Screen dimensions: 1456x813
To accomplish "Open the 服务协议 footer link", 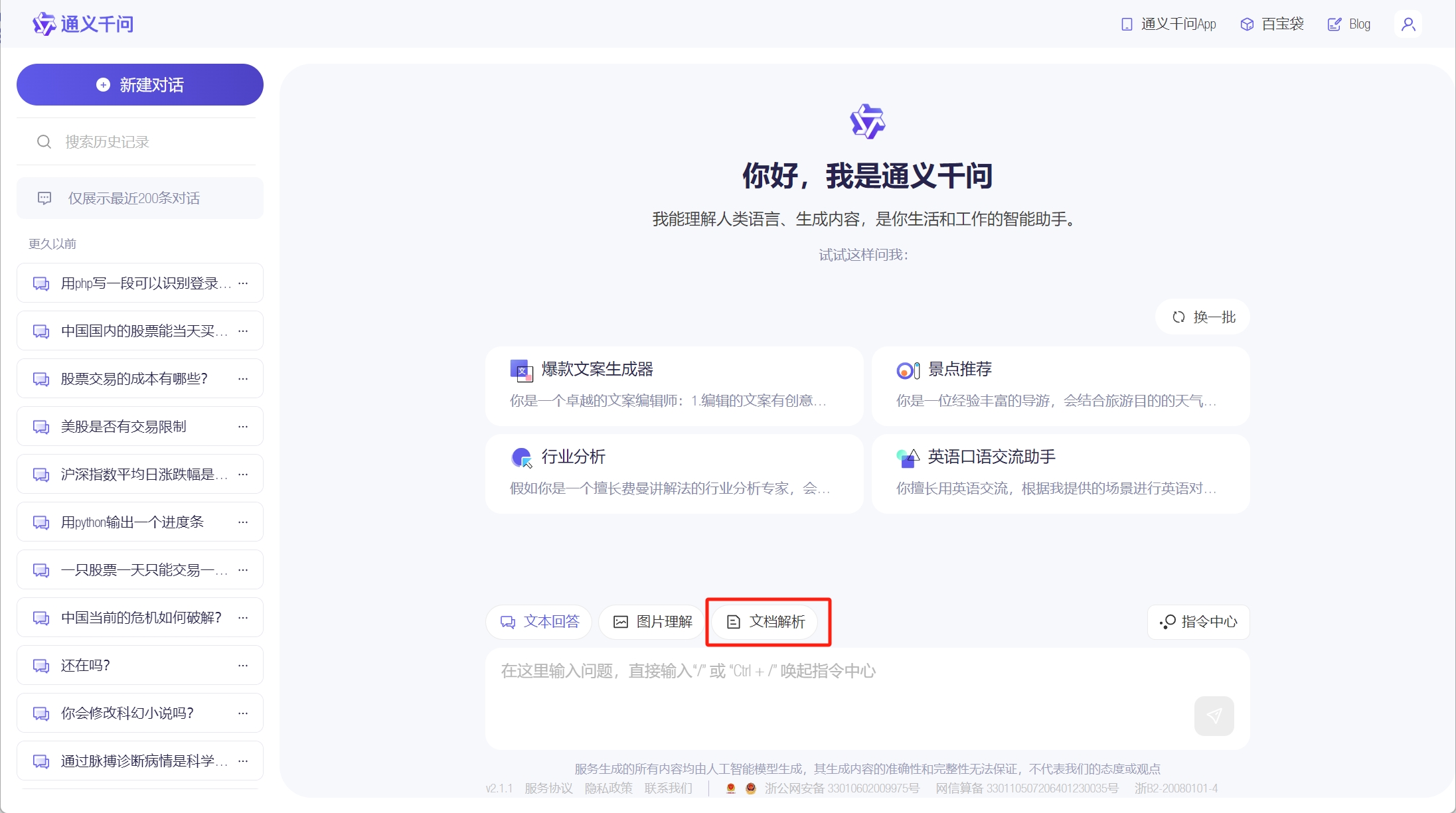I will pos(548,788).
